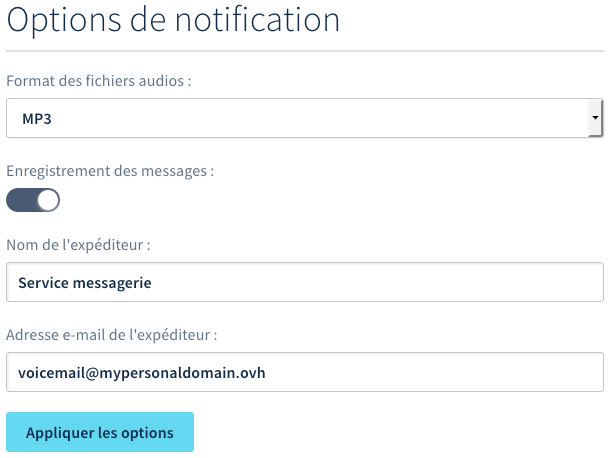Click the voicemail@mypersonaldomain.ovh text
Viewport: 611px width, 458px height.
[x=141, y=372]
